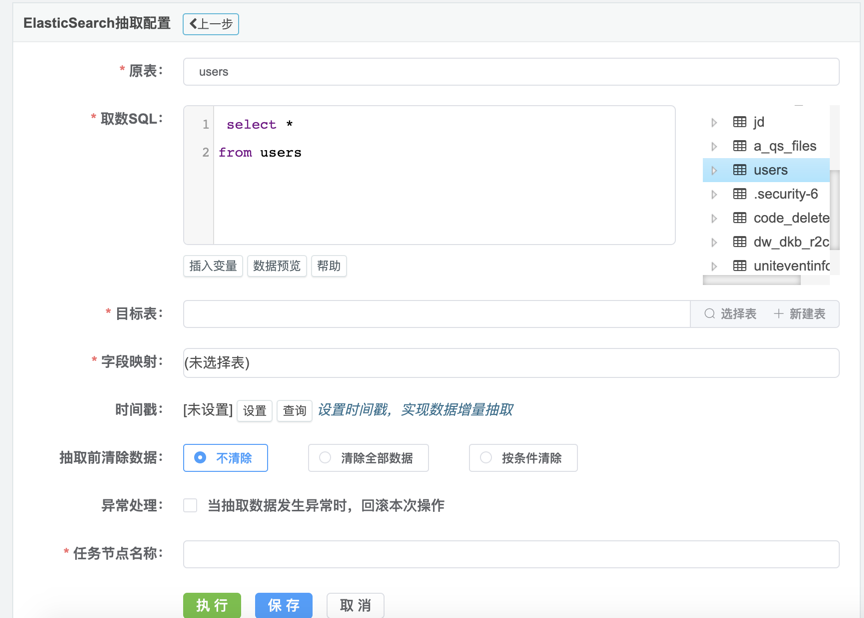Focus the 任务节点名称 input field
The image size is (864, 618).
pos(511,554)
